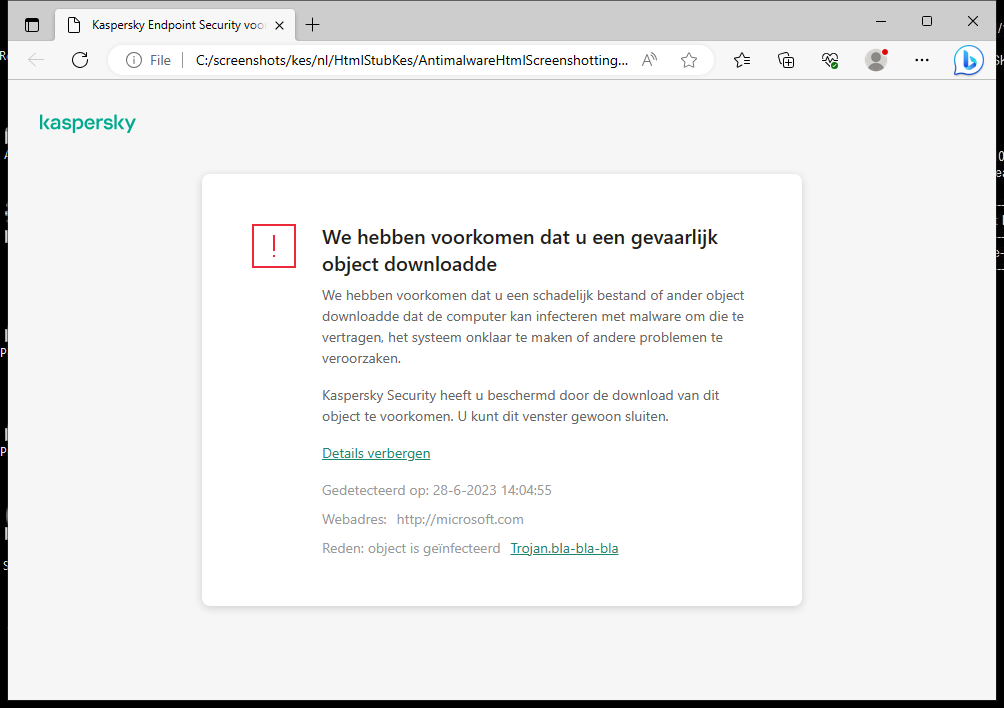Open a new browser tab

311,24
